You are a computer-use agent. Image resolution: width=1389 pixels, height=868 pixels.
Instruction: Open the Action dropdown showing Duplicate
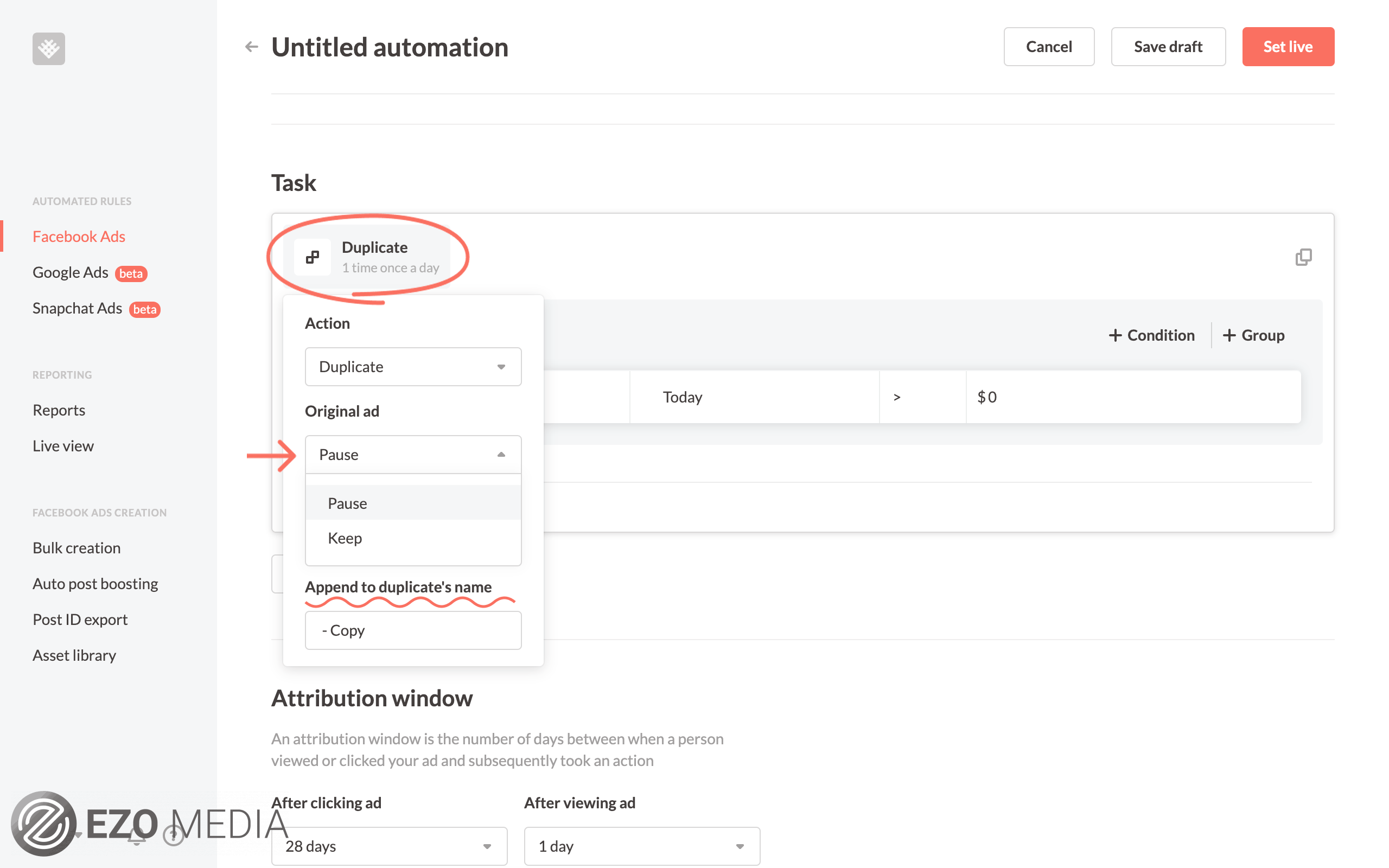[x=413, y=366]
